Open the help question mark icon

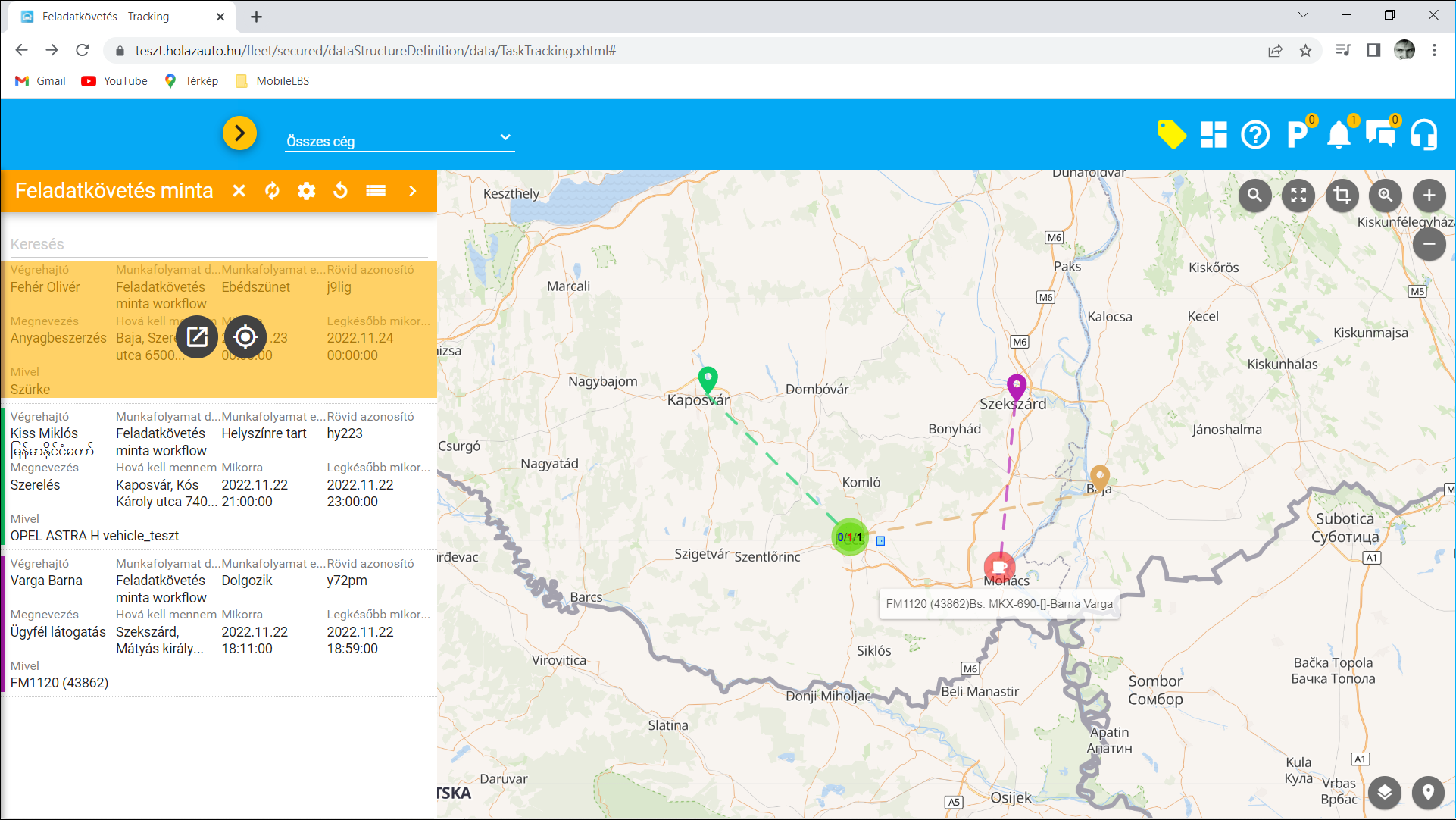tap(1255, 135)
